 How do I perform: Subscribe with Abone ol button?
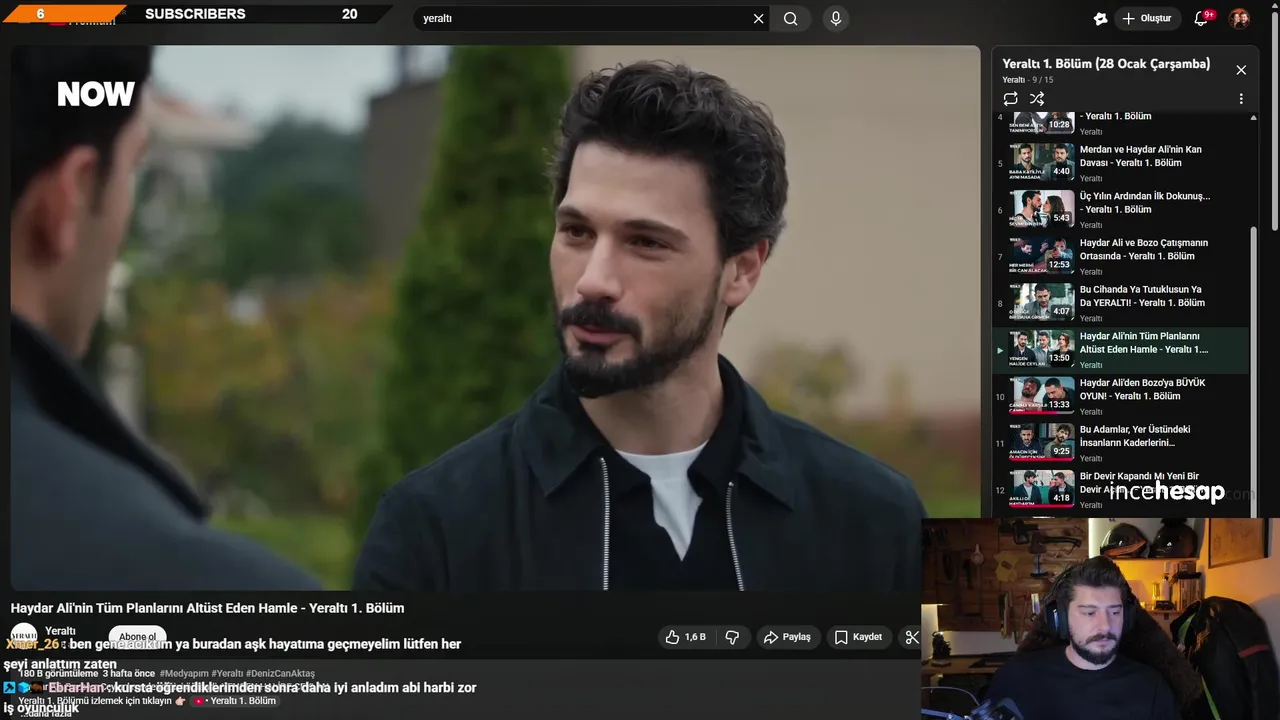point(138,636)
